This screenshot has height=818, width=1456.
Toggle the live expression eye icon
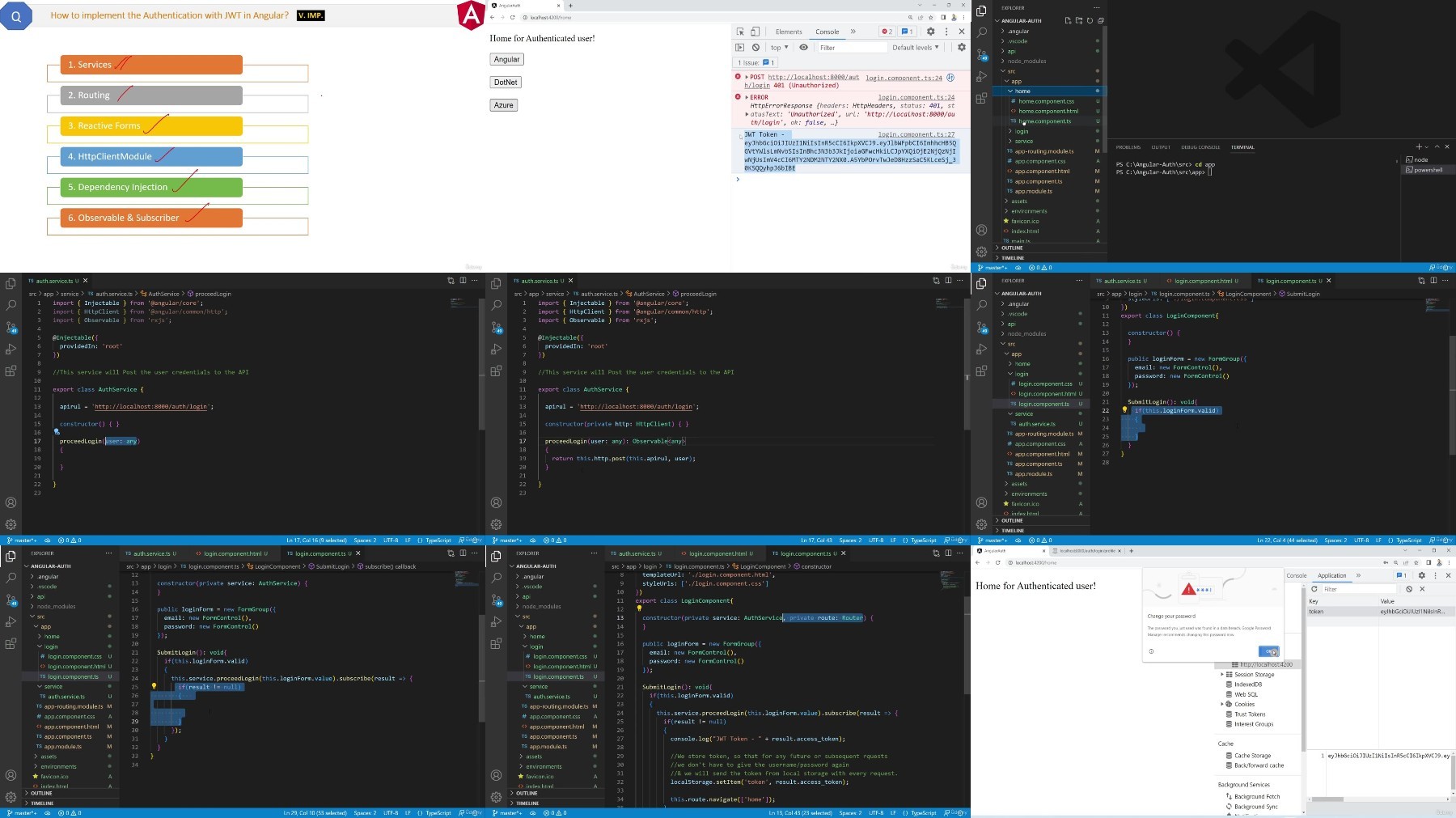[x=803, y=47]
